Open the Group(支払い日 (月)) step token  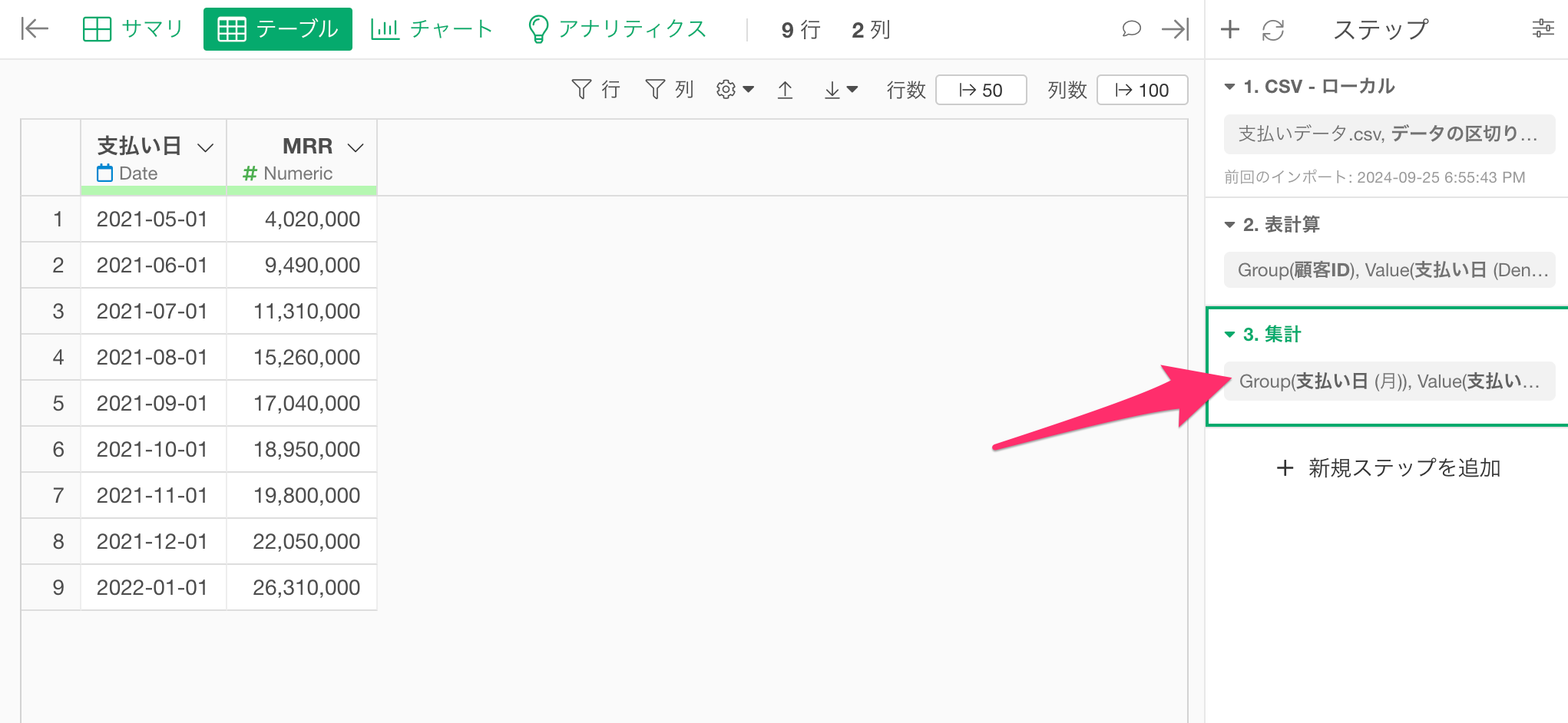click(x=1389, y=381)
